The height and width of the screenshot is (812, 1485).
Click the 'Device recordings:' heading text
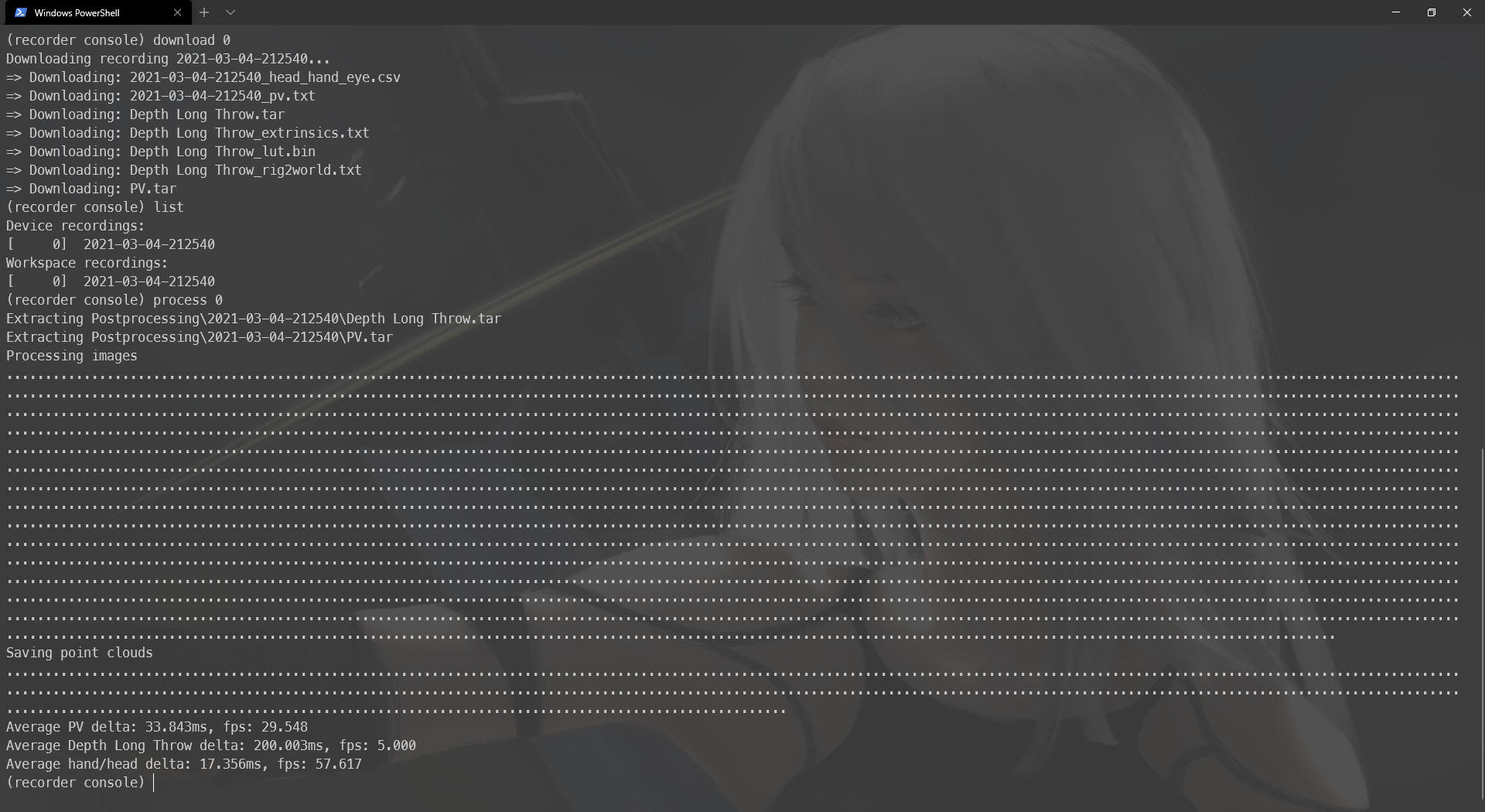pyautogui.click(x=75, y=226)
